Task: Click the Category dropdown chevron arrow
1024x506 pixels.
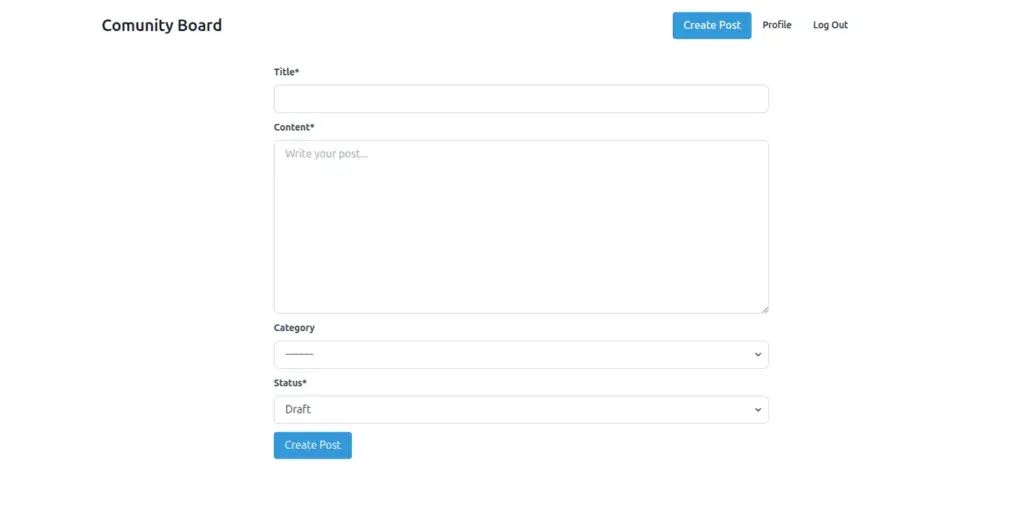Action: point(757,354)
